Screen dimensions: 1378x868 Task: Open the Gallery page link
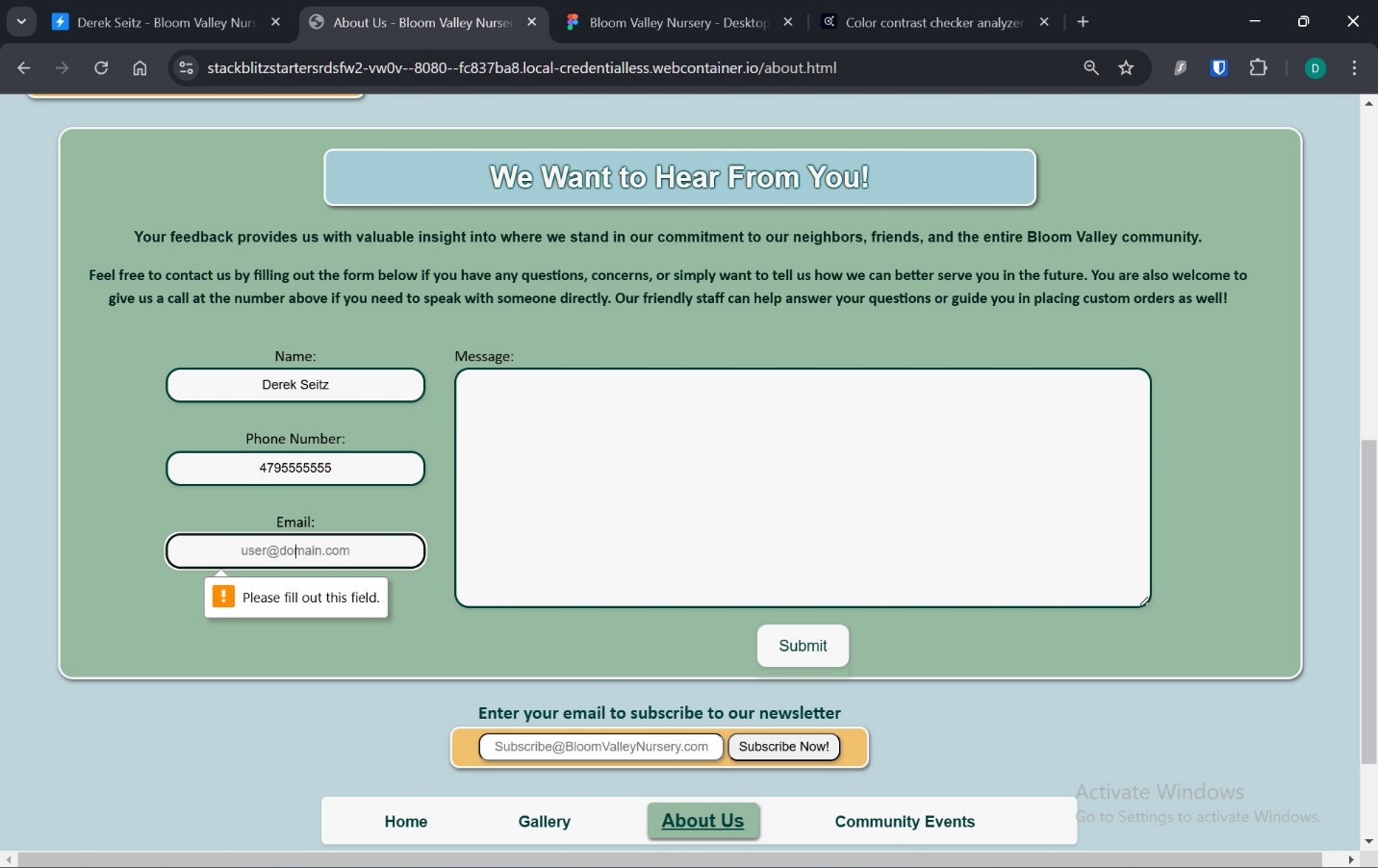point(545,822)
